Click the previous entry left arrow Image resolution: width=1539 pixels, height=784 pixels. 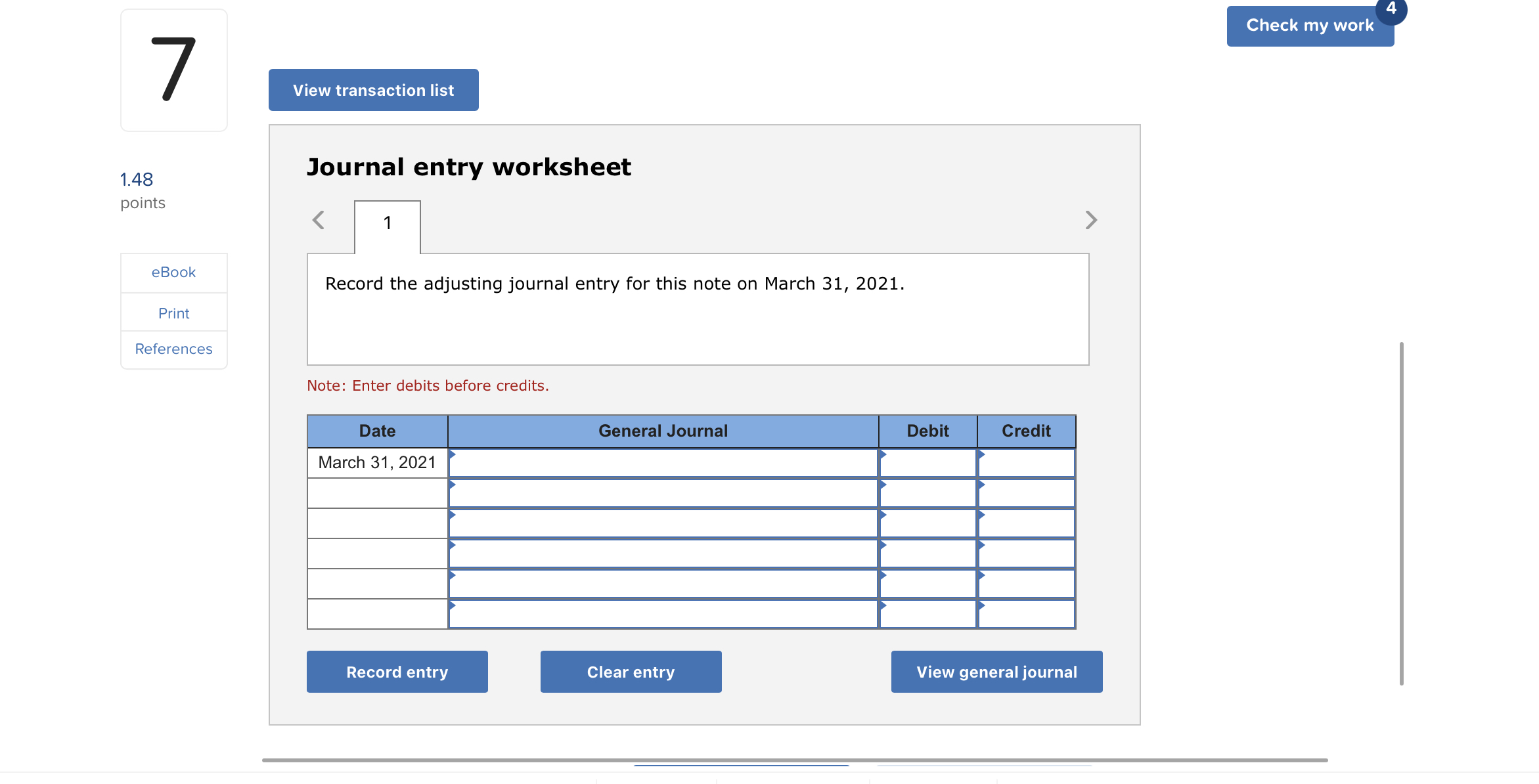[x=319, y=220]
